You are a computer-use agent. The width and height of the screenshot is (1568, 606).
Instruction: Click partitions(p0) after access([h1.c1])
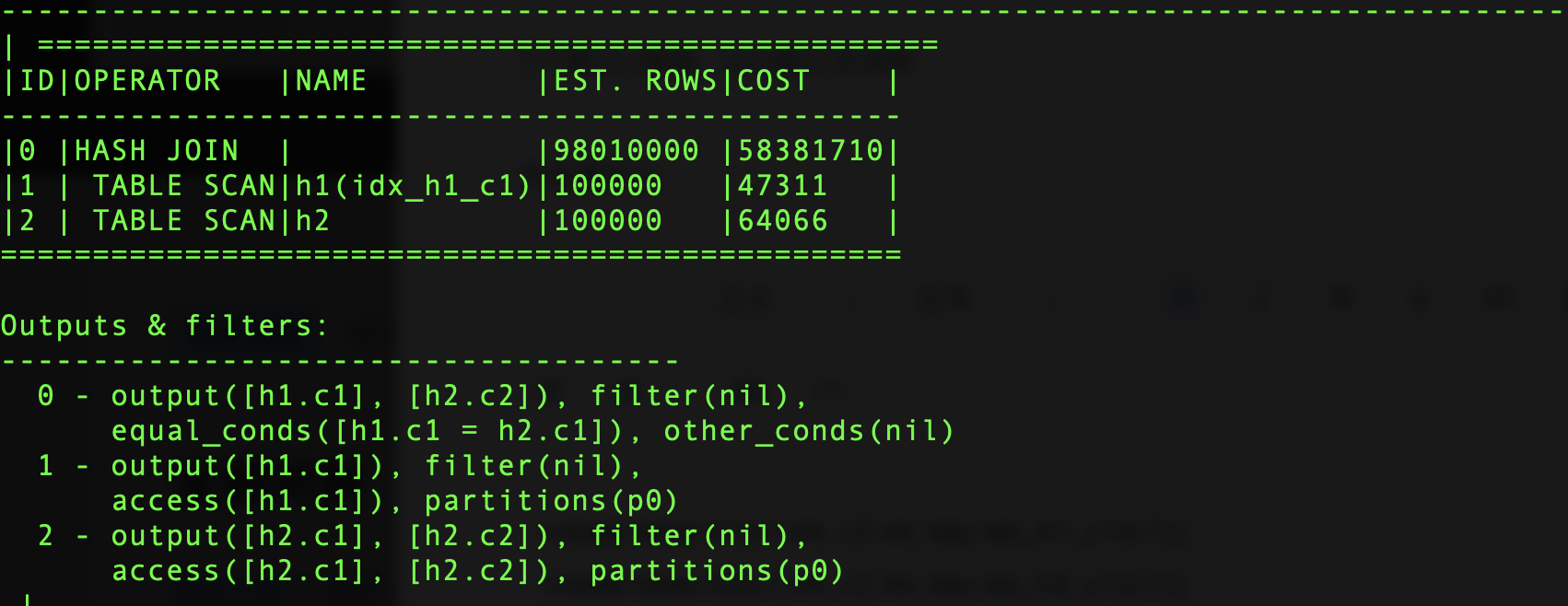click(x=551, y=501)
